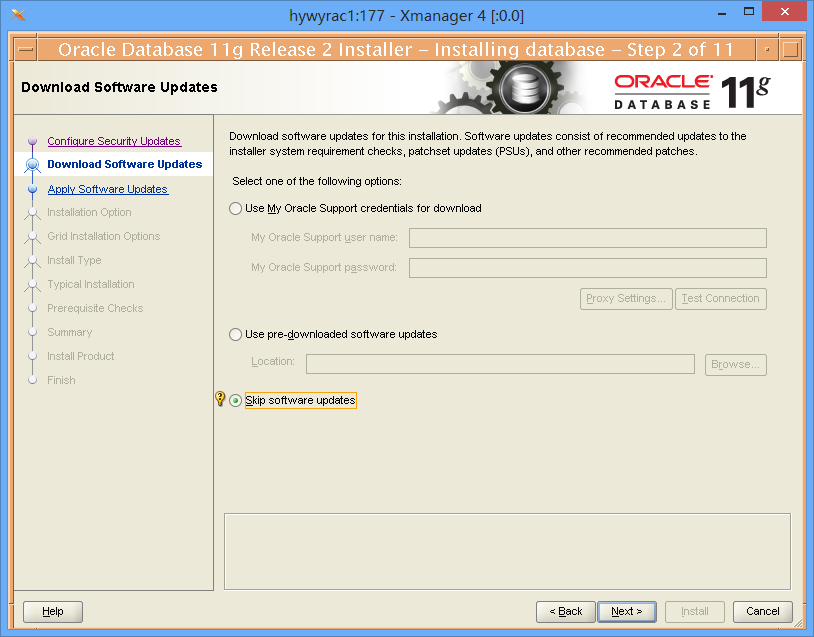Click the Apply Software Updates step bullet
Viewport: 814px width, 637px height.
33,189
